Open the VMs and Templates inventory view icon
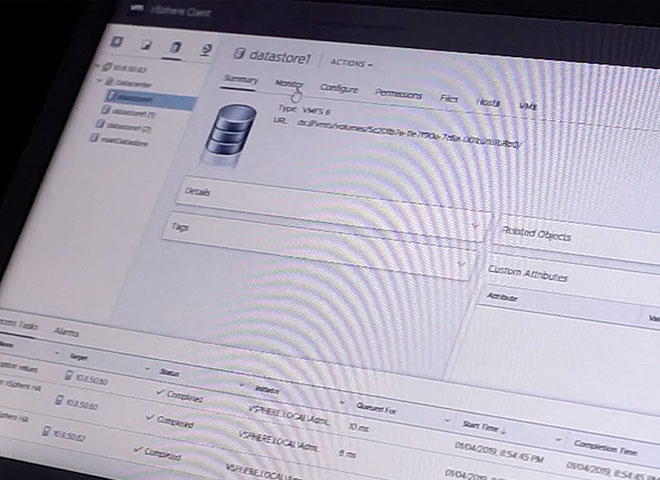The width and height of the screenshot is (660, 480). point(146,44)
